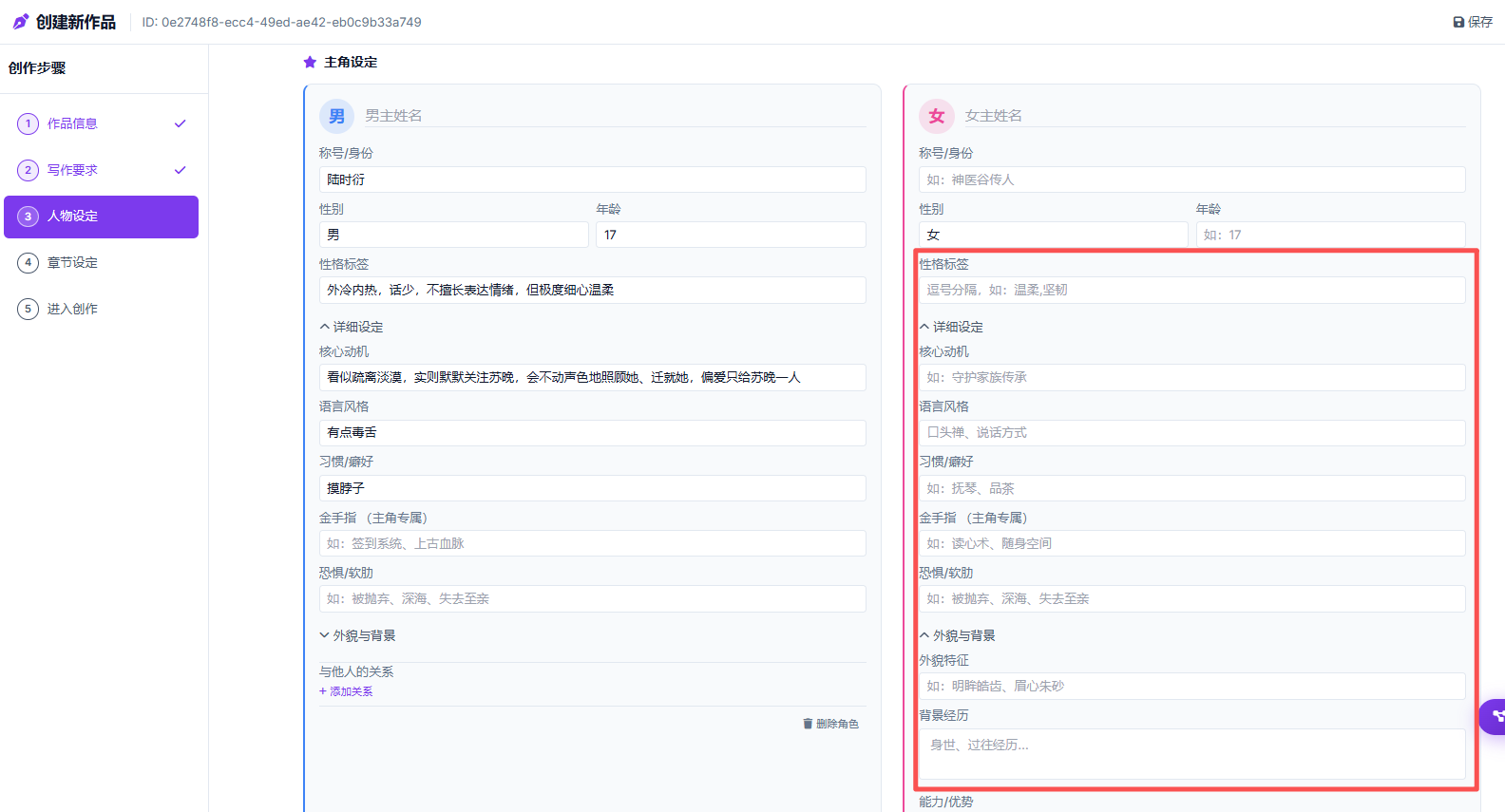Focus the 女主姓名 name field
1505x812 pixels.
click(x=1214, y=116)
